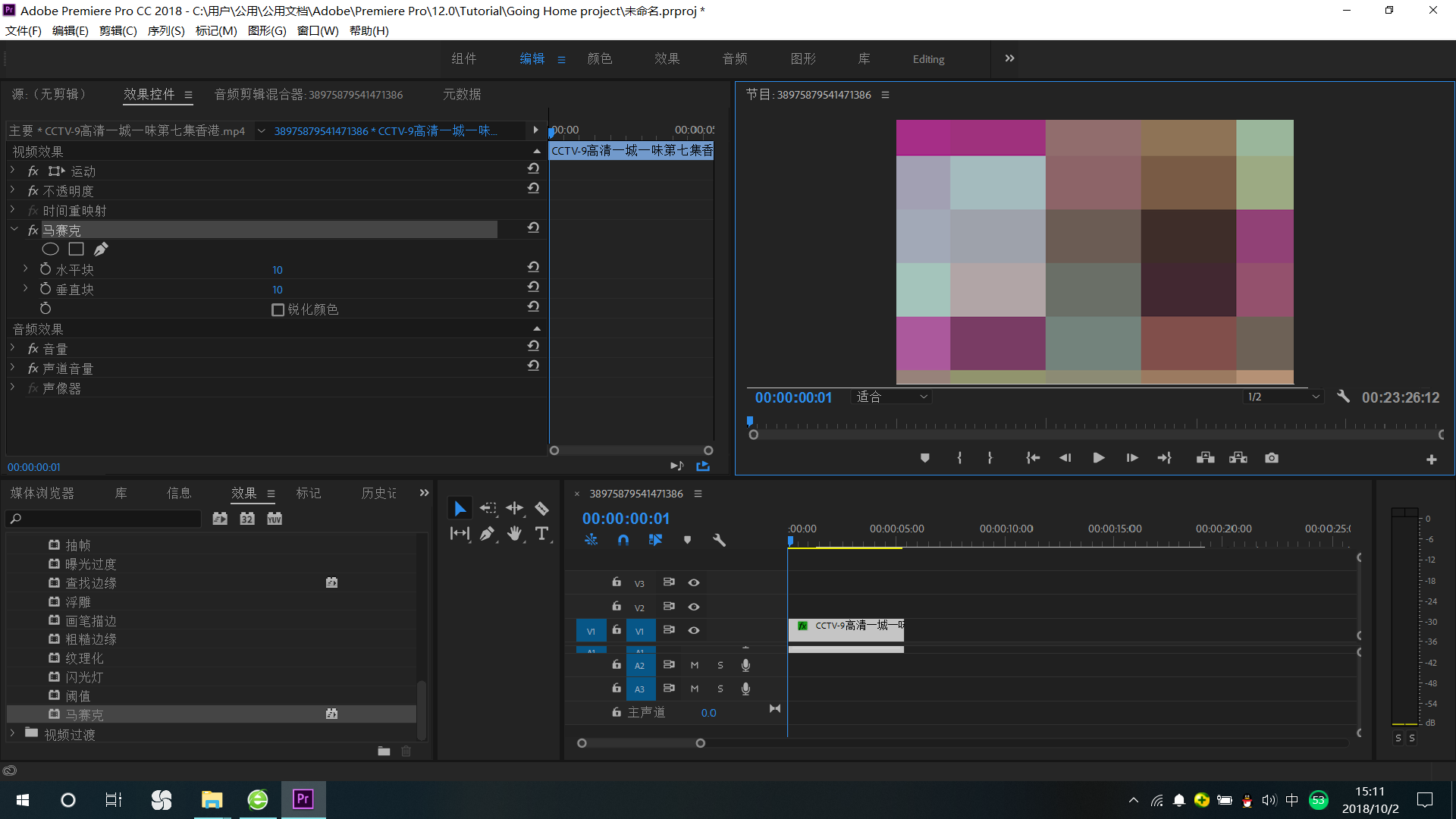Open Windows Start menu
This screenshot has width=1456, height=819.
click(x=23, y=800)
